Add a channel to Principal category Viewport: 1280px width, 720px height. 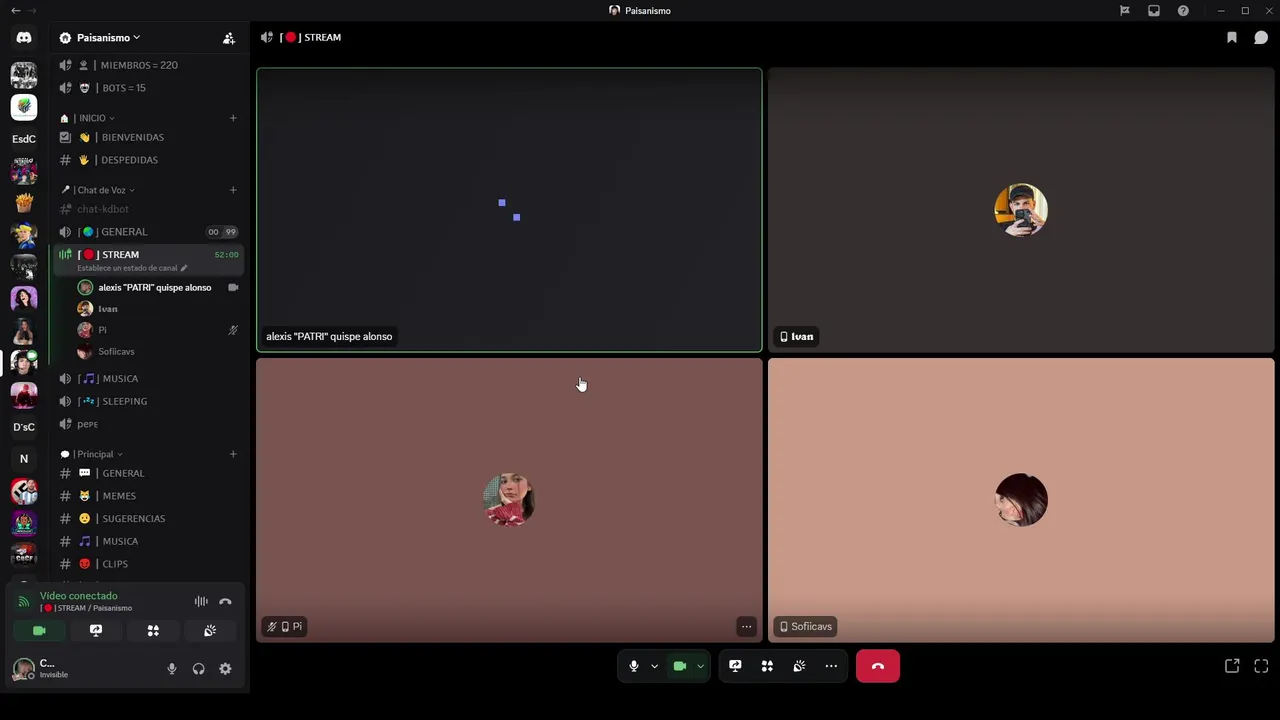click(233, 454)
